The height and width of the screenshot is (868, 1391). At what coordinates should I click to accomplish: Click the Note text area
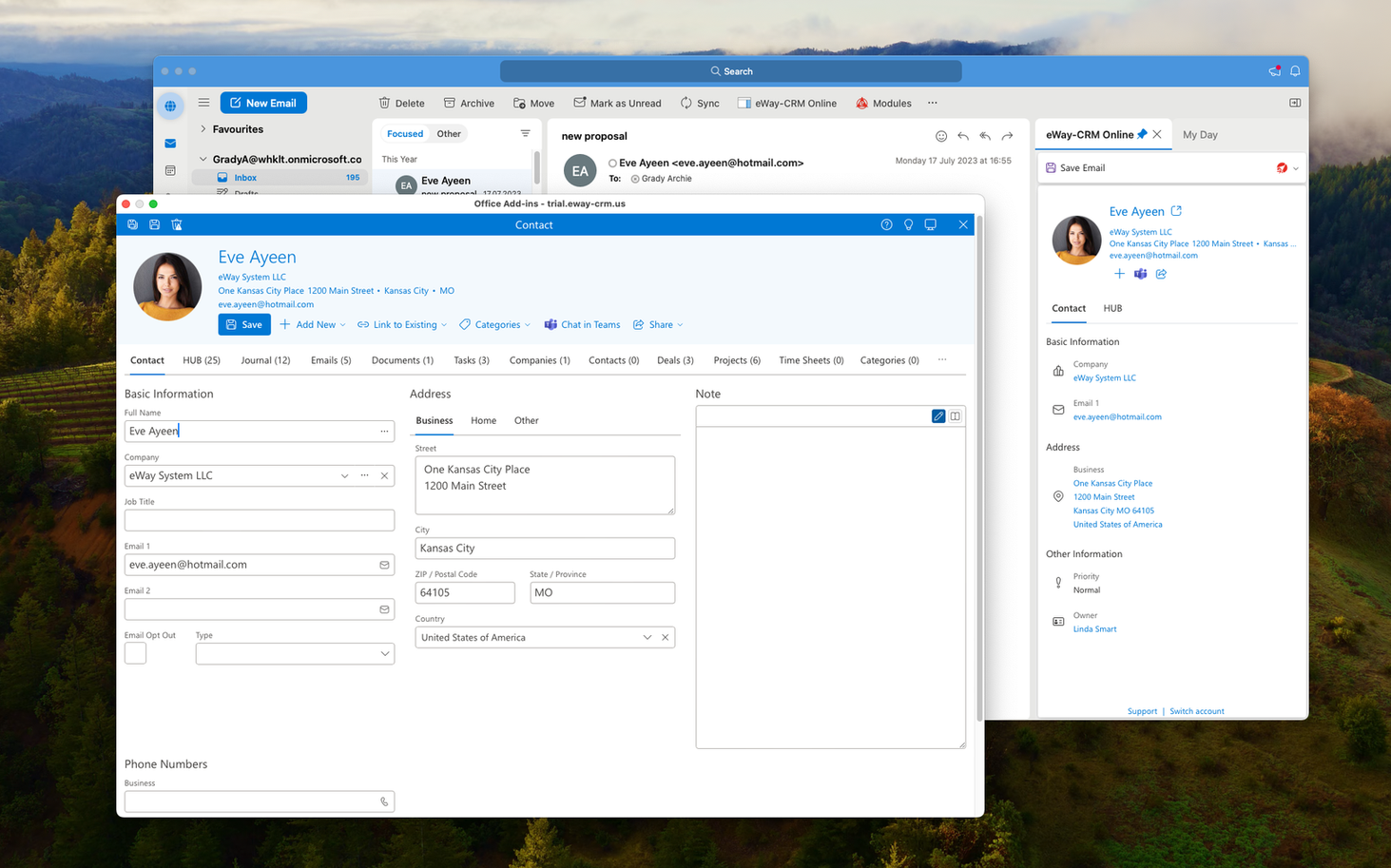click(x=831, y=588)
